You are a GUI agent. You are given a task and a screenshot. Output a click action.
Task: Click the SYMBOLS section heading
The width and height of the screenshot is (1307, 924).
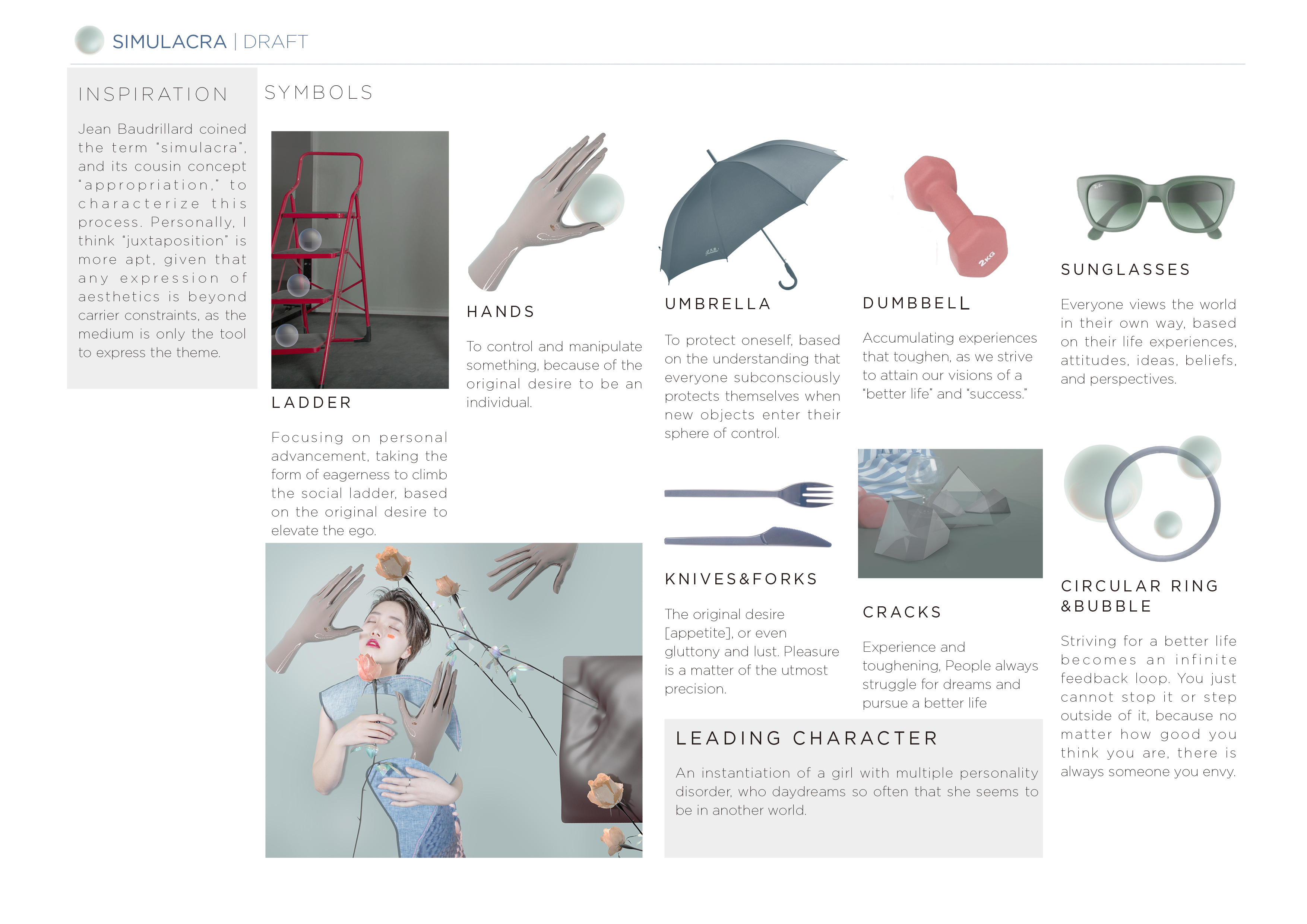[319, 93]
